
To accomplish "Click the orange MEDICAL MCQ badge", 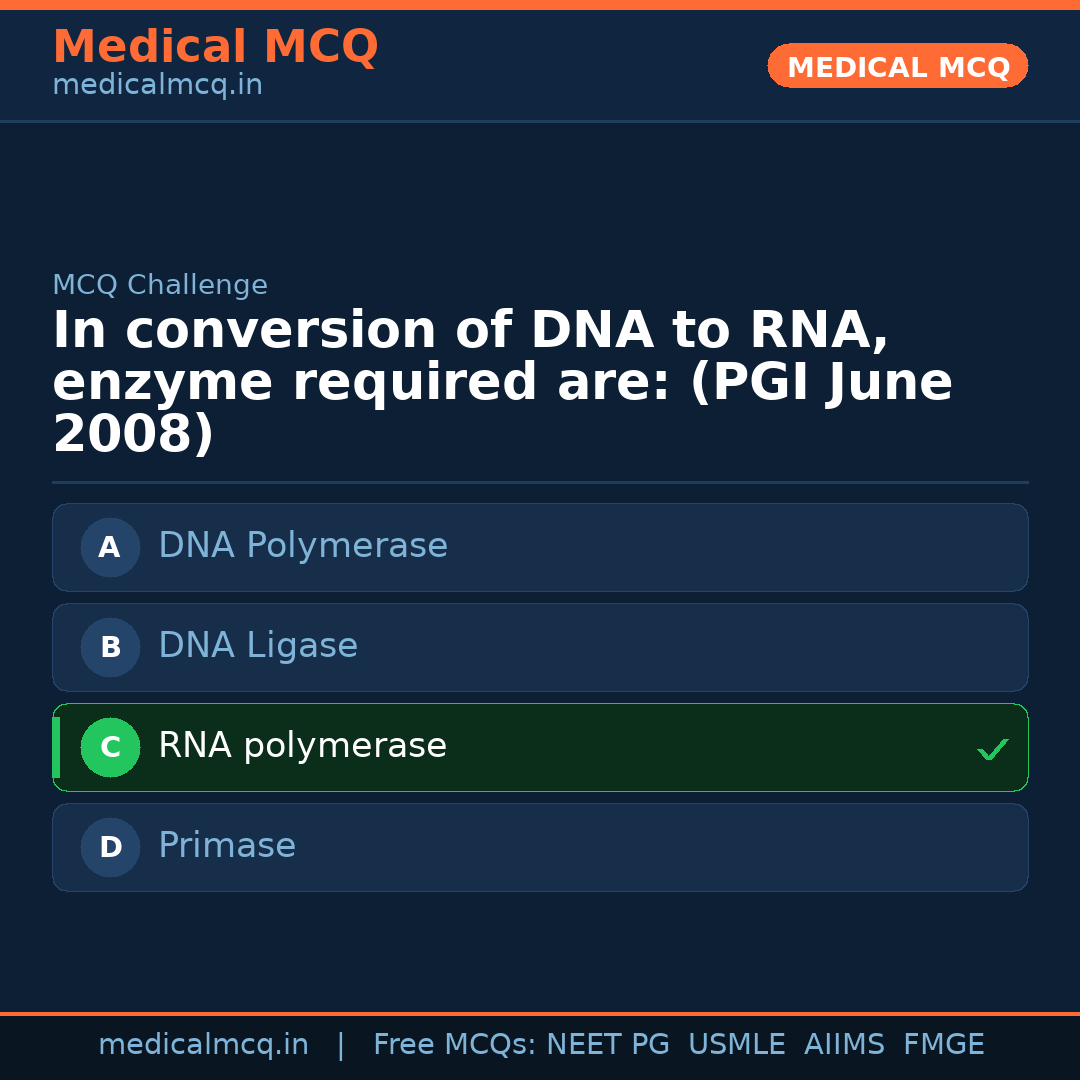I will [898, 66].
